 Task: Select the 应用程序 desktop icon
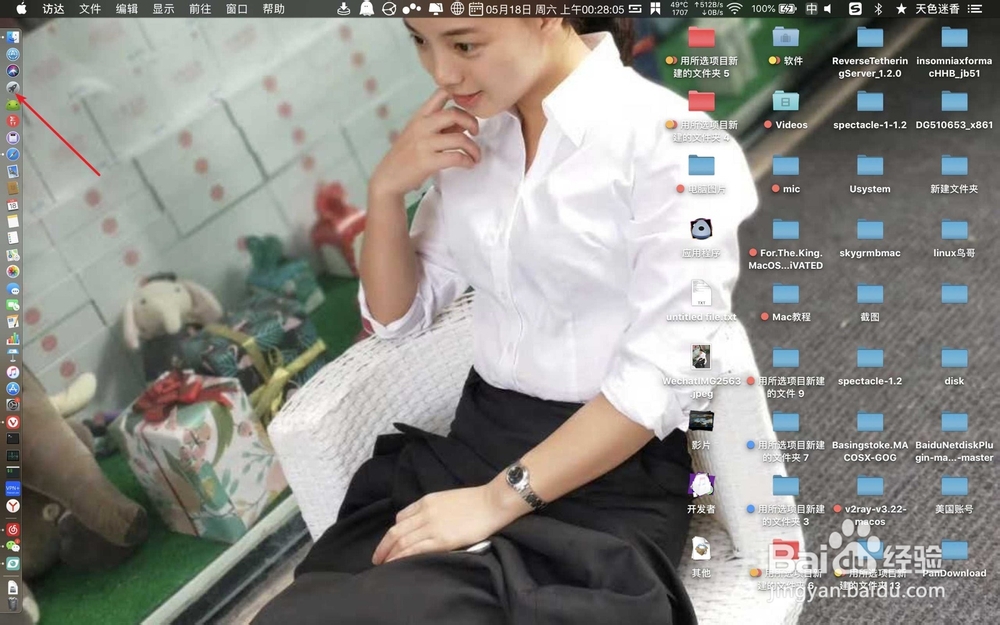[701, 237]
